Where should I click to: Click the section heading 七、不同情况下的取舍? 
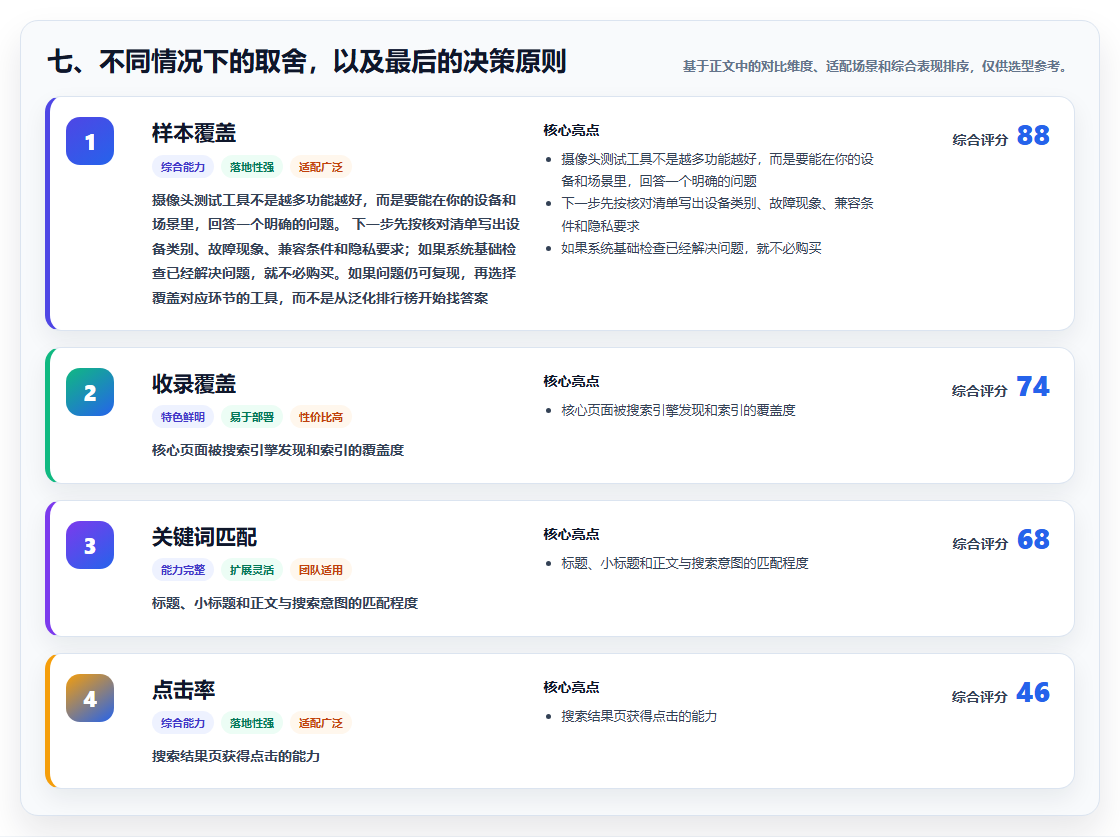[306, 61]
